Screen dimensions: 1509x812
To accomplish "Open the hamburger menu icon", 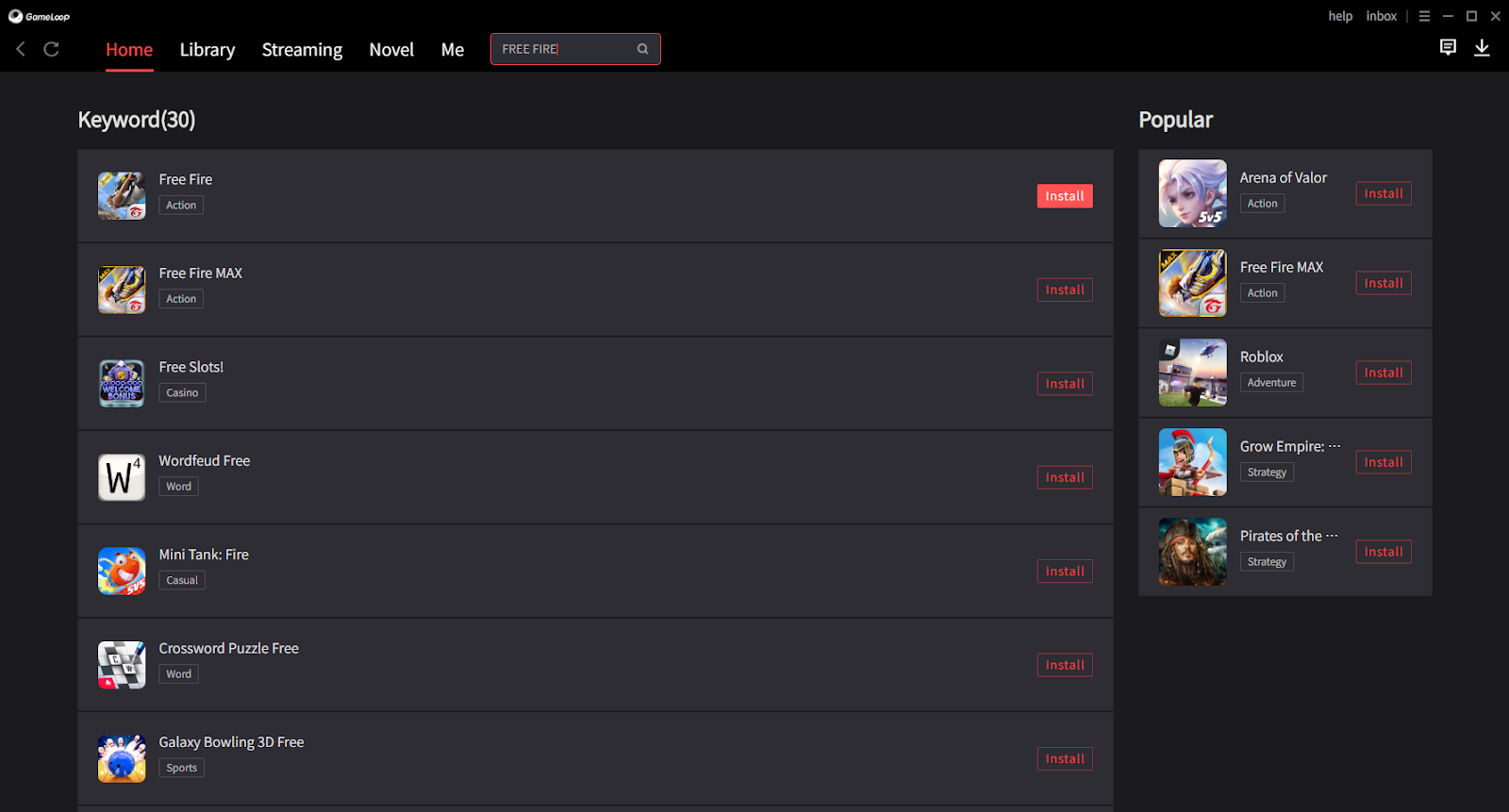I will pos(1424,16).
